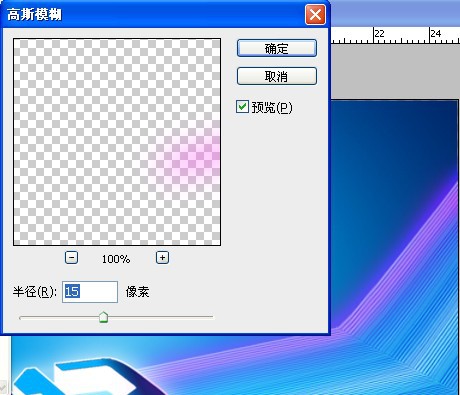
Task: Click the 100% zoom level label
Action: point(116,259)
